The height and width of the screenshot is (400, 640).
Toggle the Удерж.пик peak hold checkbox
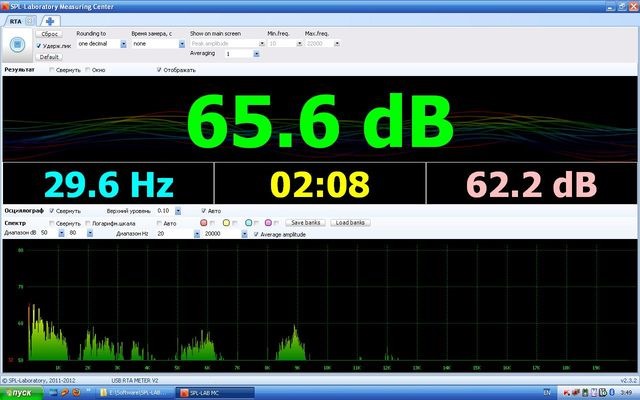(39, 46)
